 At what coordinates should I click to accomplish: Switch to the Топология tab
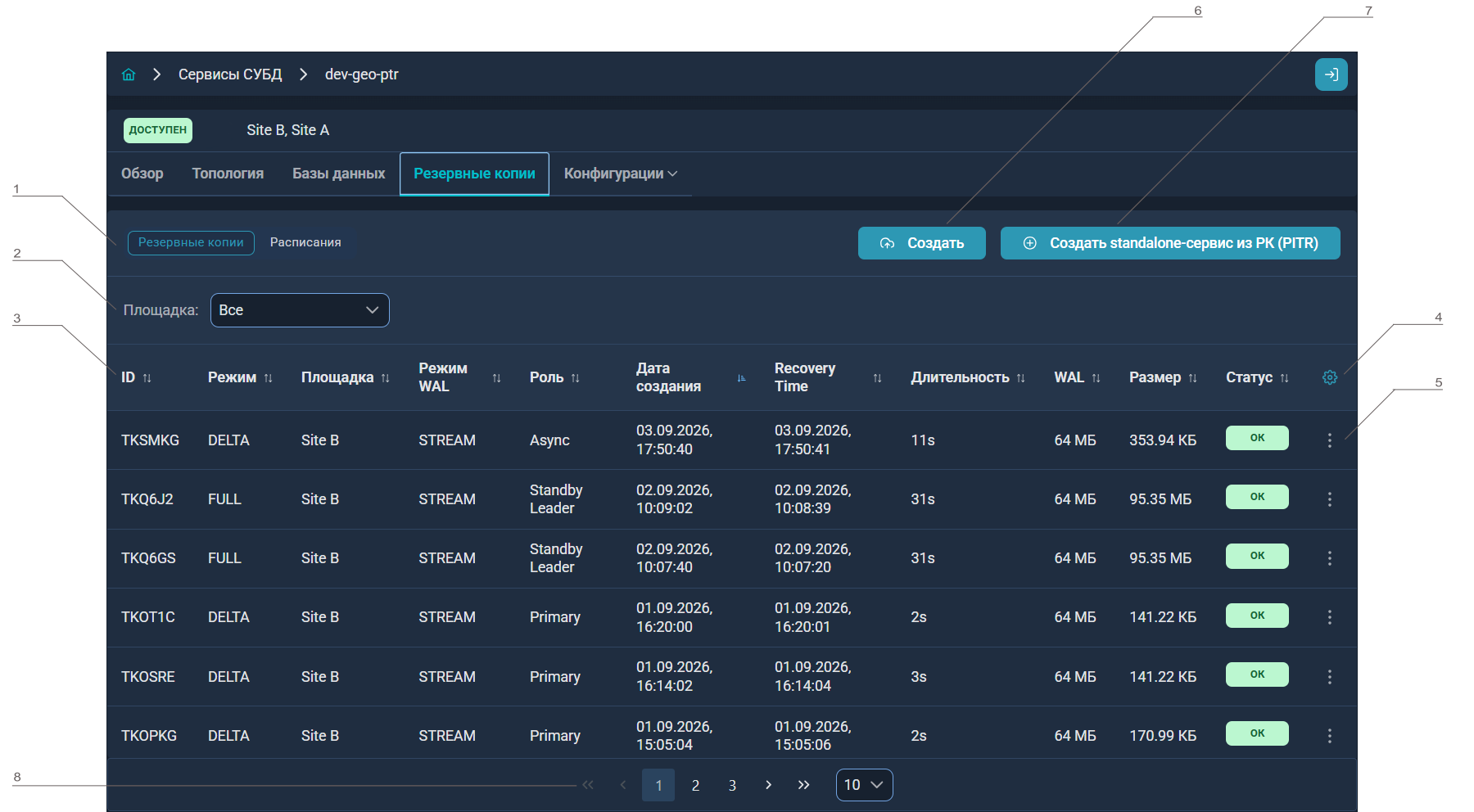(x=228, y=174)
